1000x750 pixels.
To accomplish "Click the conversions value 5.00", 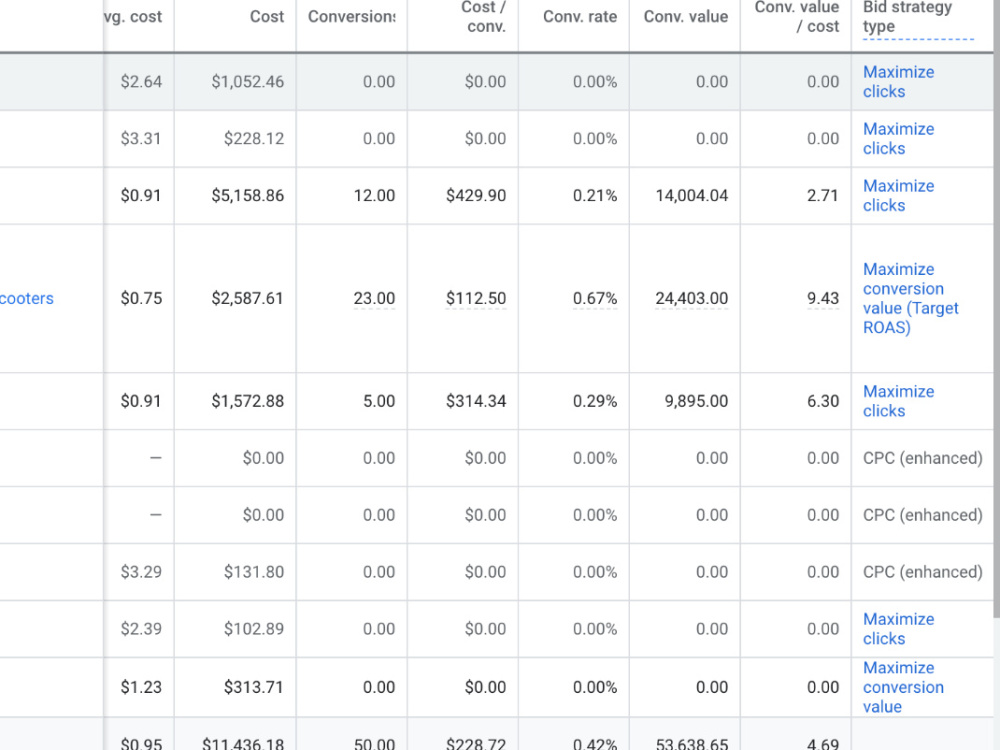I will [379, 401].
